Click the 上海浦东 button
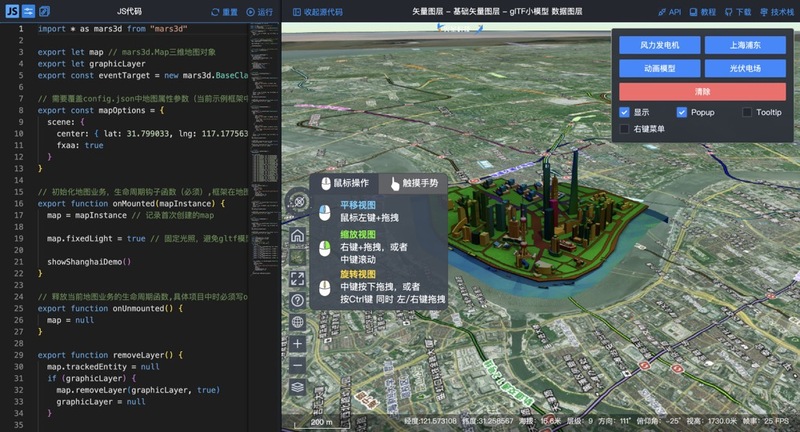800x432 pixels. 744,45
